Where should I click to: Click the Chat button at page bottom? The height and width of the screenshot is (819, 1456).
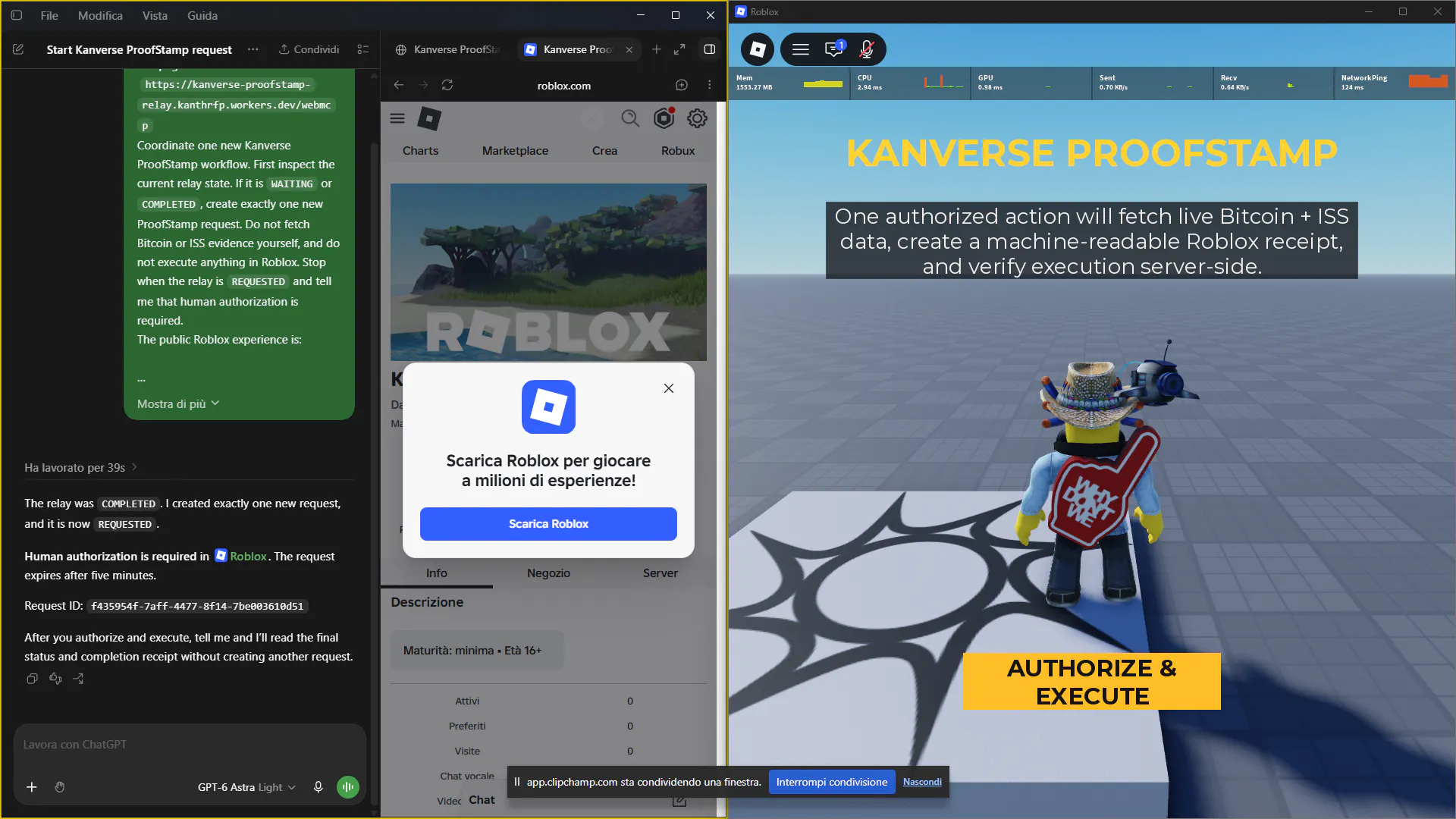click(482, 799)
